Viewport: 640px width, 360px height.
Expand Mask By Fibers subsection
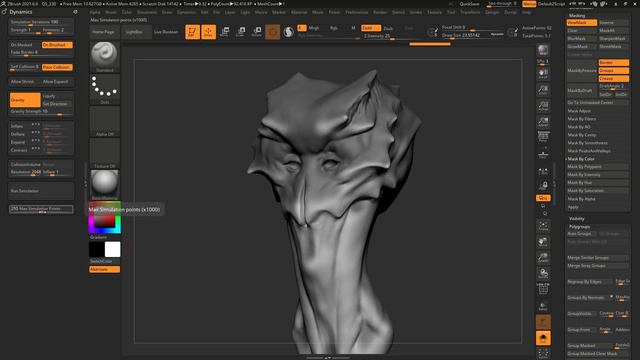tap(582, 119)
